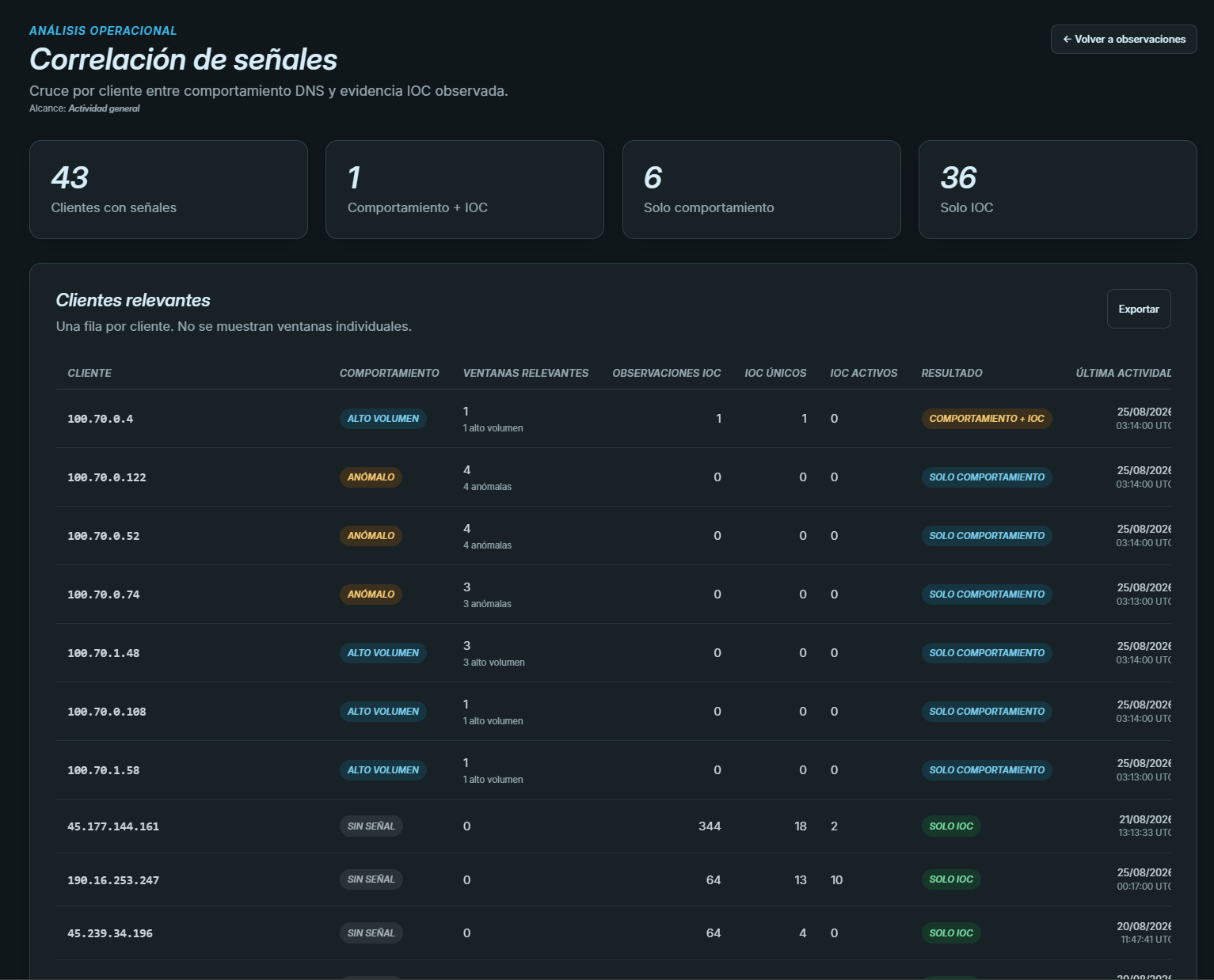Screen dimensions: 1214x980
Task: Click ANÓMALO badge for 100.70.0.122
Action: click(371, 477)
